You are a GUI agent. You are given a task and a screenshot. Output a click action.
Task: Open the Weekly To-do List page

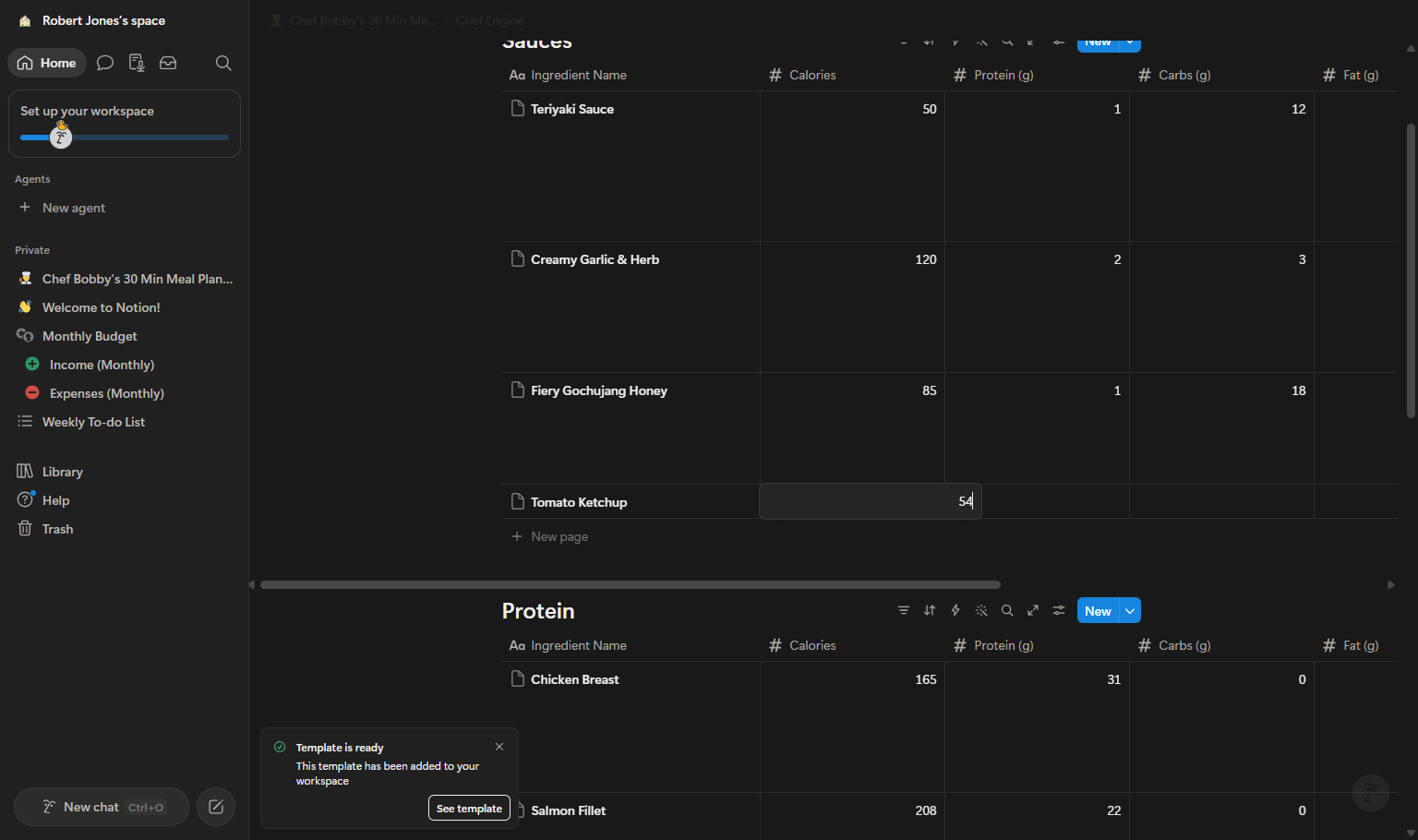124,422
